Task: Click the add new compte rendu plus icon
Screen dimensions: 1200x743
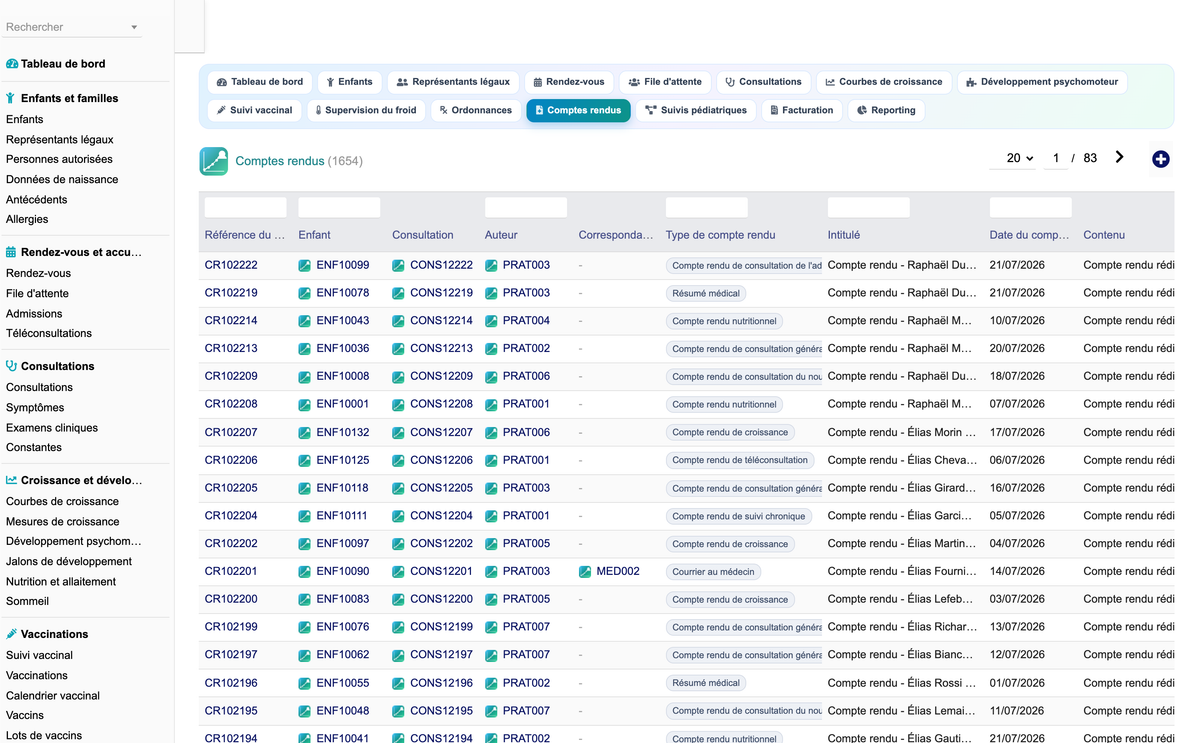Action: point(1160,159)
